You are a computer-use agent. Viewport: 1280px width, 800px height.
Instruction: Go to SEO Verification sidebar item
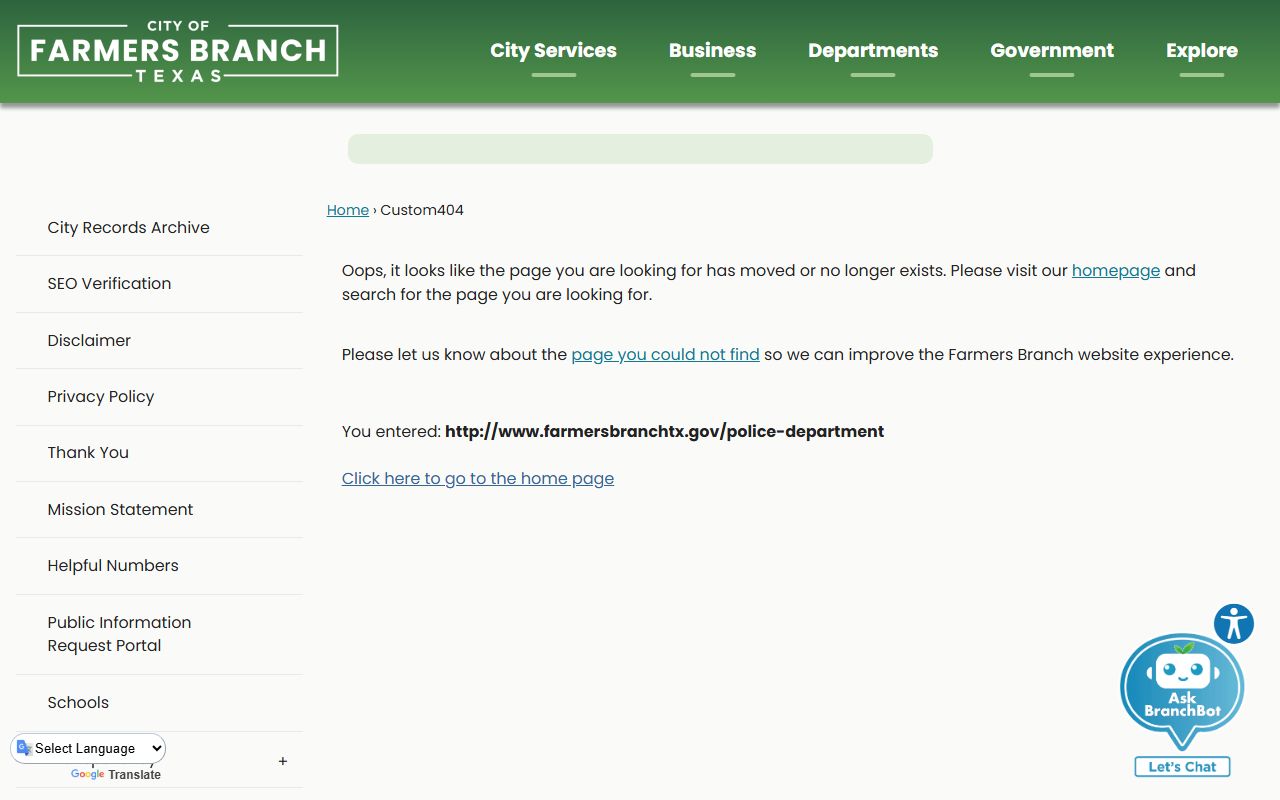tap(159, 284)
